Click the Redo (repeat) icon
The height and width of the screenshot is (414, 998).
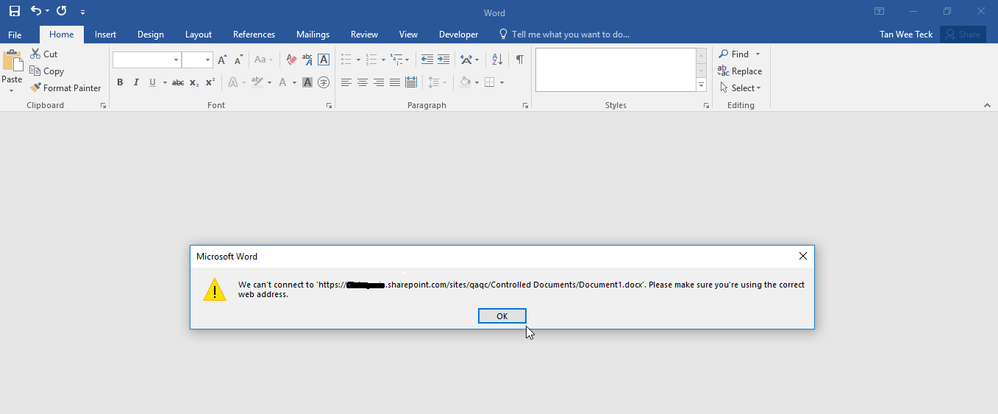click(62, 11)
